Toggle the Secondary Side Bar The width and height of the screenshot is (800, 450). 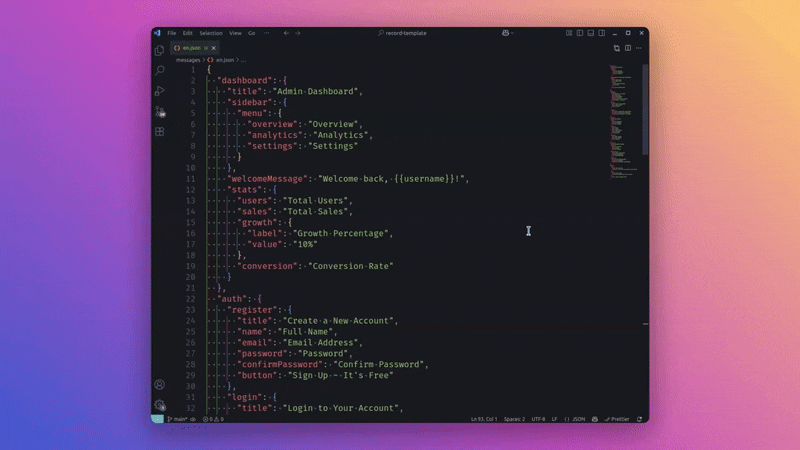[602, 33]
